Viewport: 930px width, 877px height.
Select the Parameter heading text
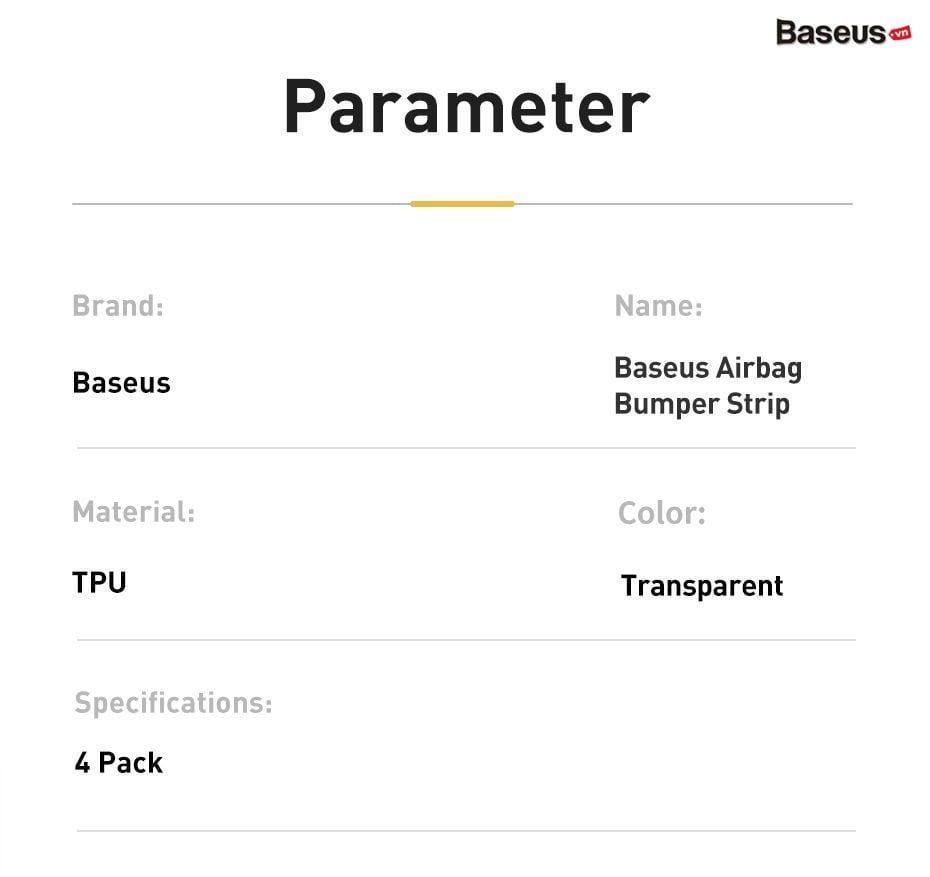click(467, 107)
